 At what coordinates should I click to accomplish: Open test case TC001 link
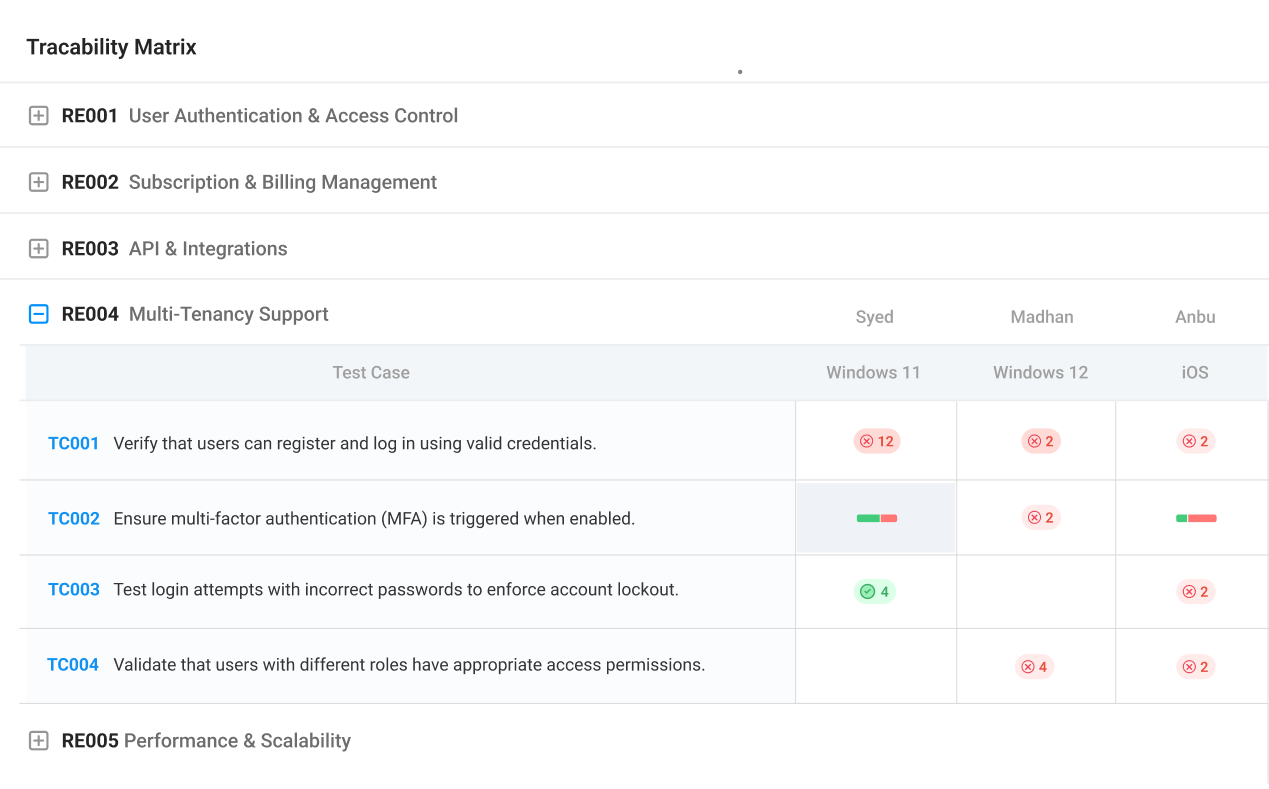point(74,443)
